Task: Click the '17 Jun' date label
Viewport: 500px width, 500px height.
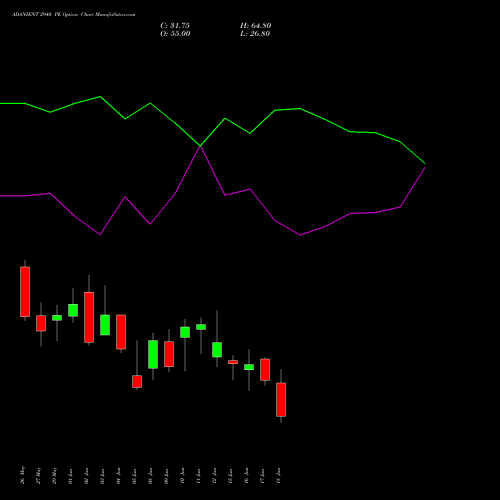Action: [263, 476]
